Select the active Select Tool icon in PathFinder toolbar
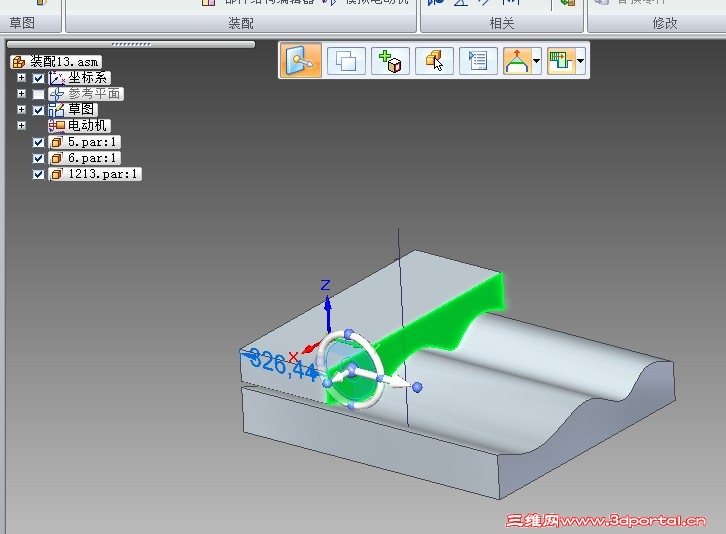Screen dimensions: 726x534 tap(301, 61)
